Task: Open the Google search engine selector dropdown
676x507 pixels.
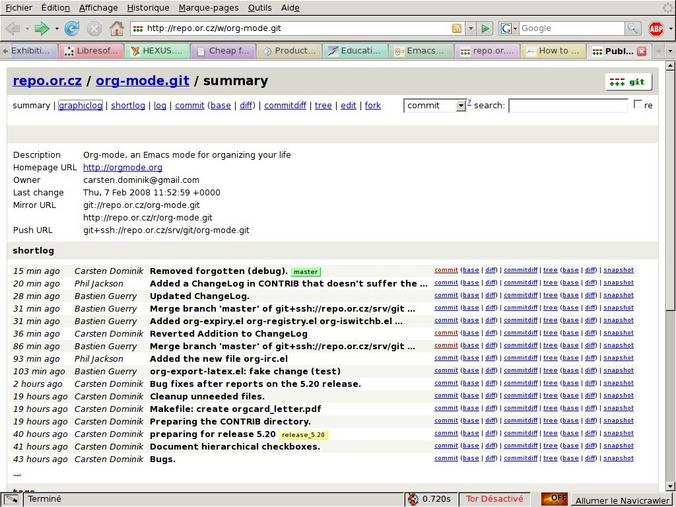Action: 509,28
